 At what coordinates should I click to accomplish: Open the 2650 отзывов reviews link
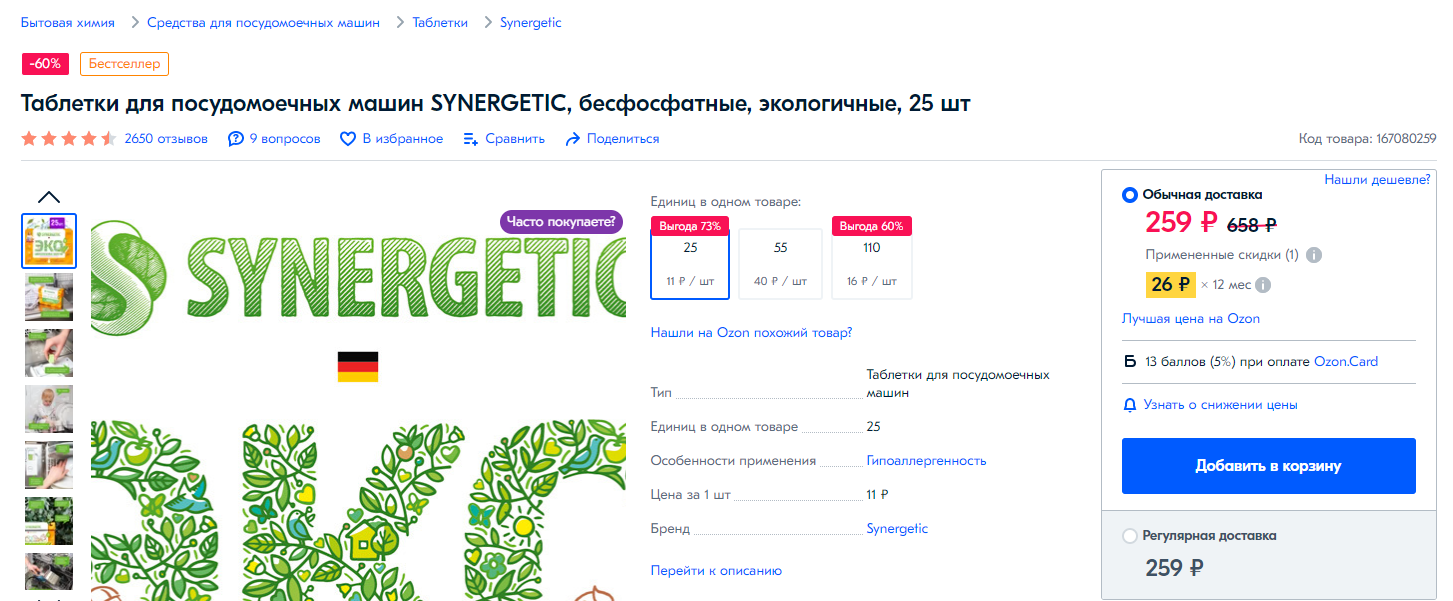(166, 139)
